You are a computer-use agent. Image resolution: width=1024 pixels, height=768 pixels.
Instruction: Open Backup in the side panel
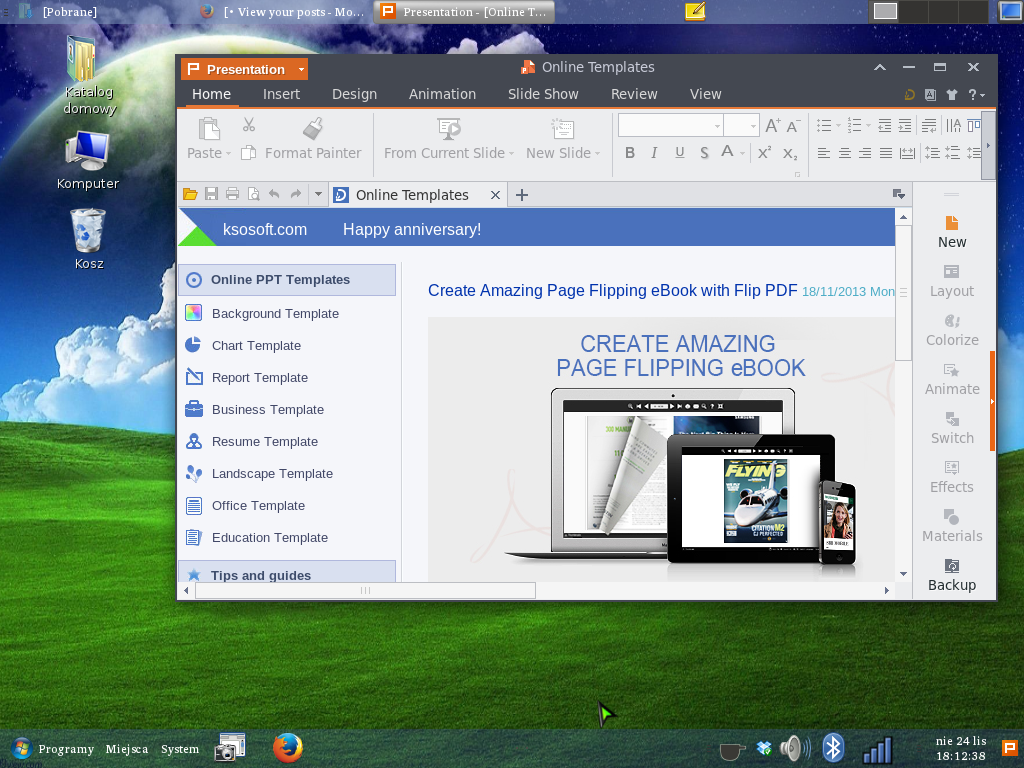click(952, 575)
